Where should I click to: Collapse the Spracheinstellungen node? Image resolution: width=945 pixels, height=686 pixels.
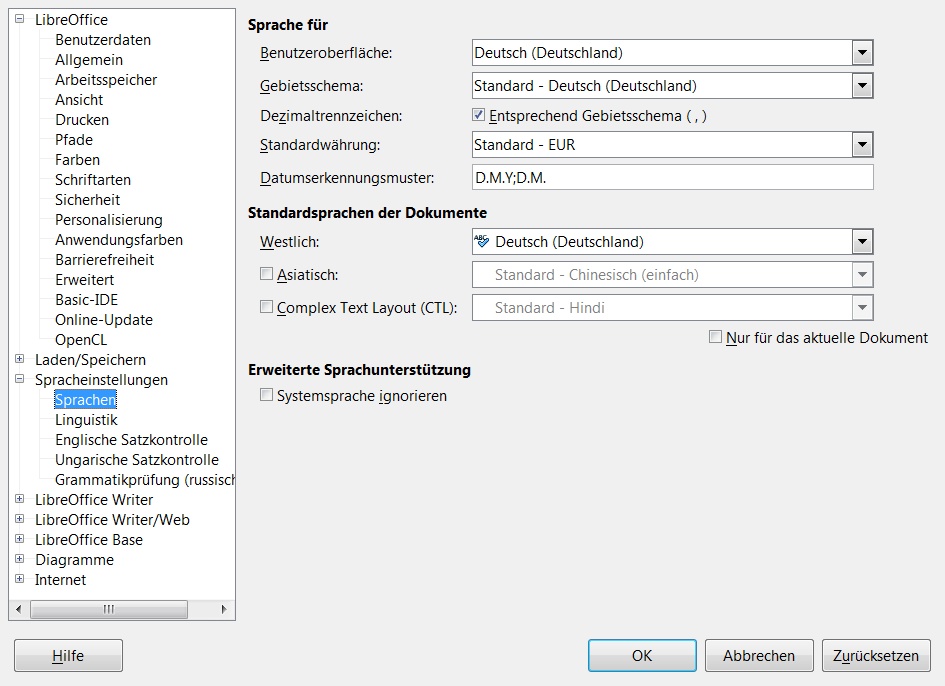pos(19,379)
